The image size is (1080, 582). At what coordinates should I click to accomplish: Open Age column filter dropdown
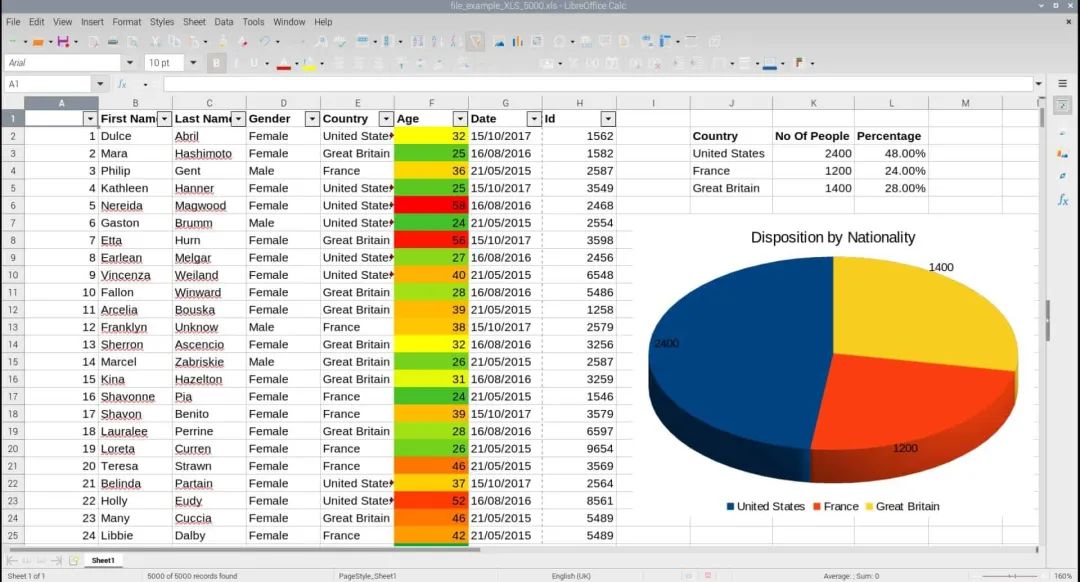[460, 118]
